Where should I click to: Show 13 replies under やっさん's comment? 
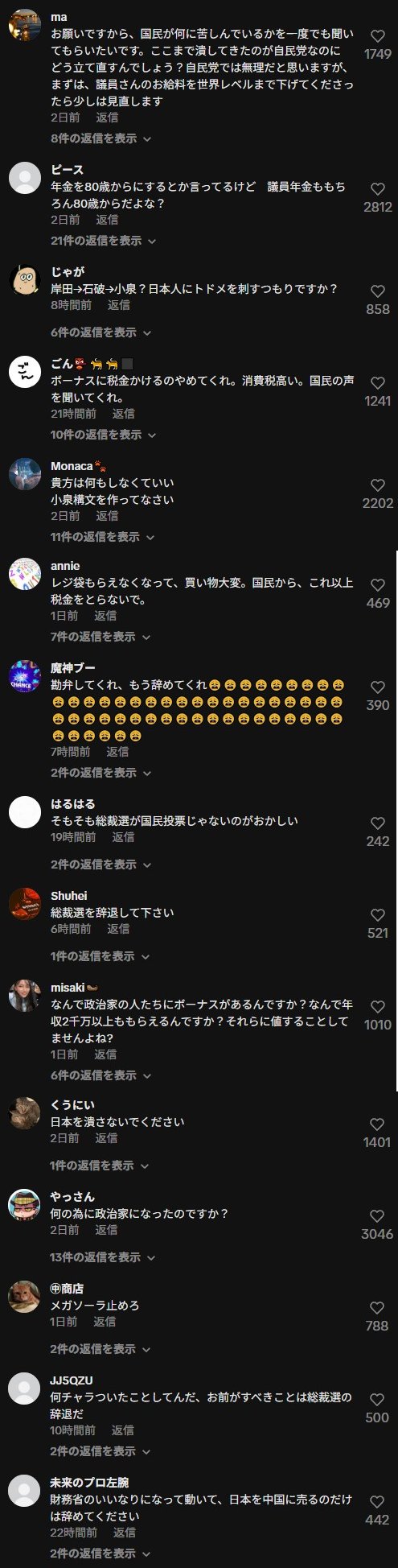coord(103,1257)
